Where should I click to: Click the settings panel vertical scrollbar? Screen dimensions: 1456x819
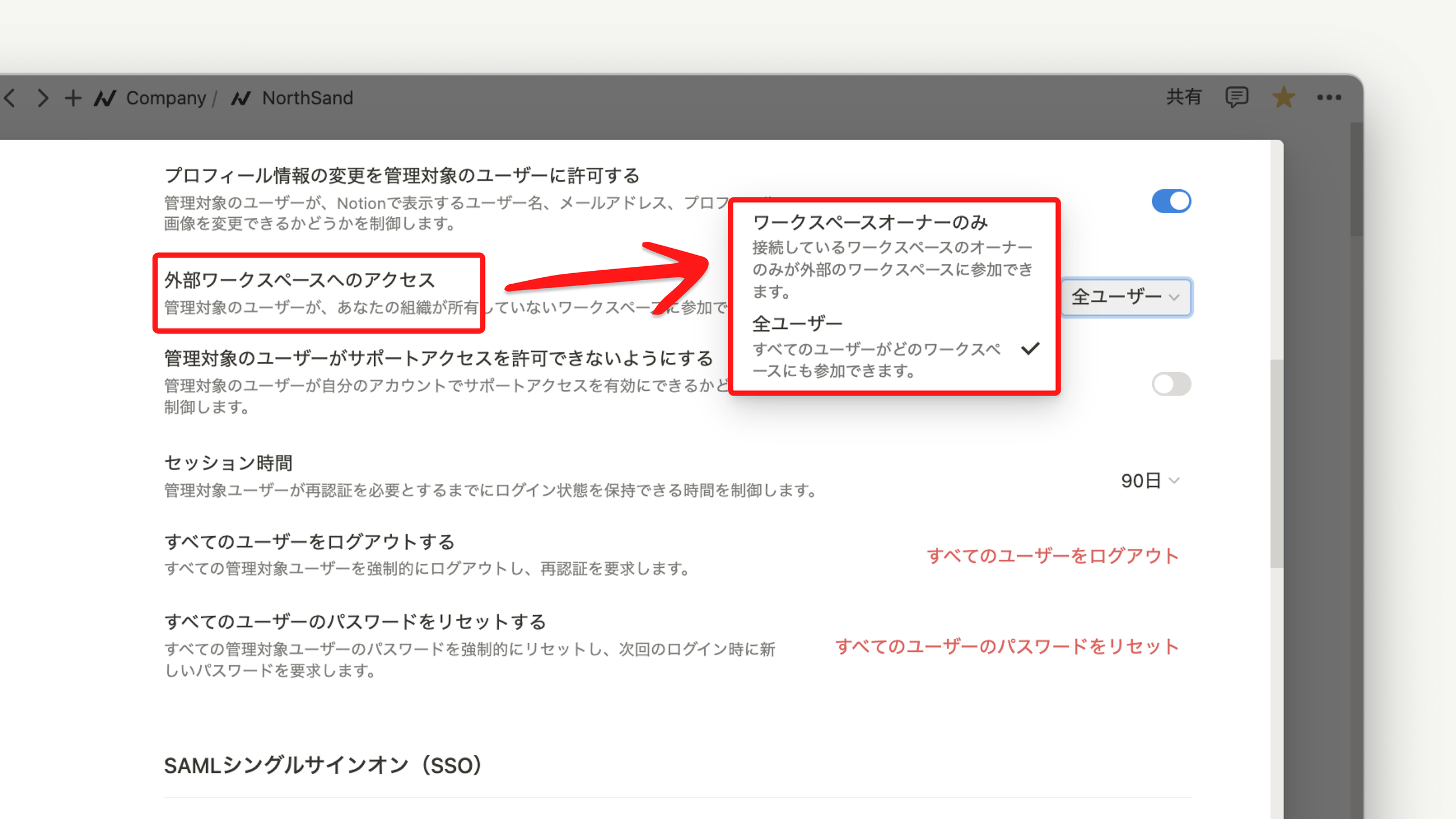click(1277, 463)
